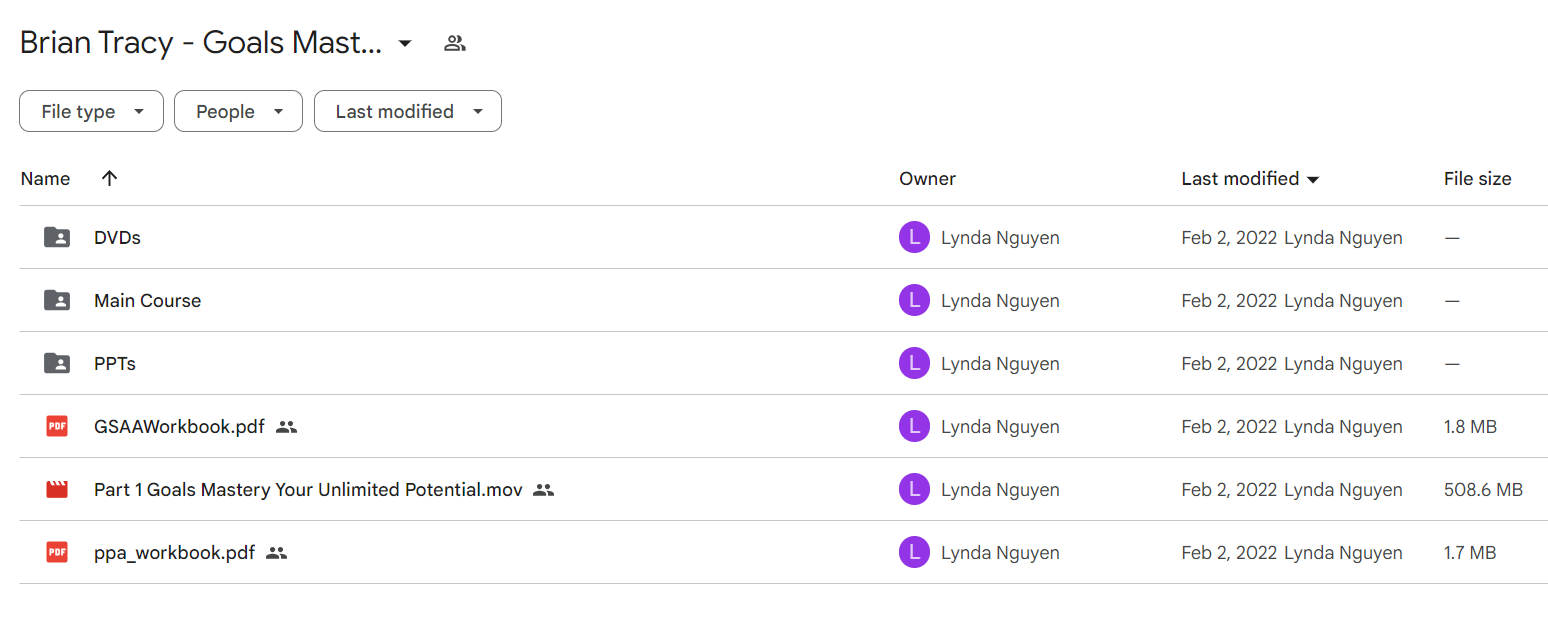Open the folder title dropdown arrow
This screenshot has width=1548, height=617.
coord(405,43)
